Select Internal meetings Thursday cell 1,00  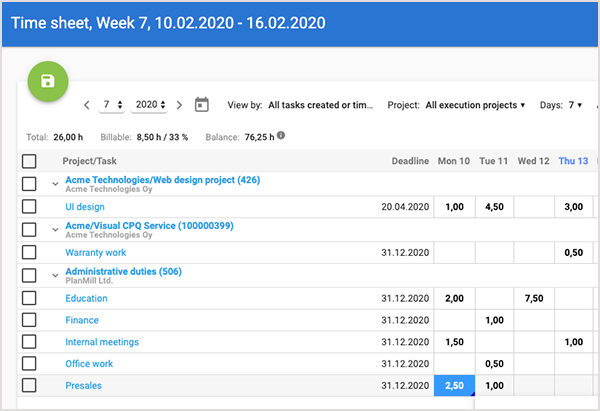pos(574,342)
